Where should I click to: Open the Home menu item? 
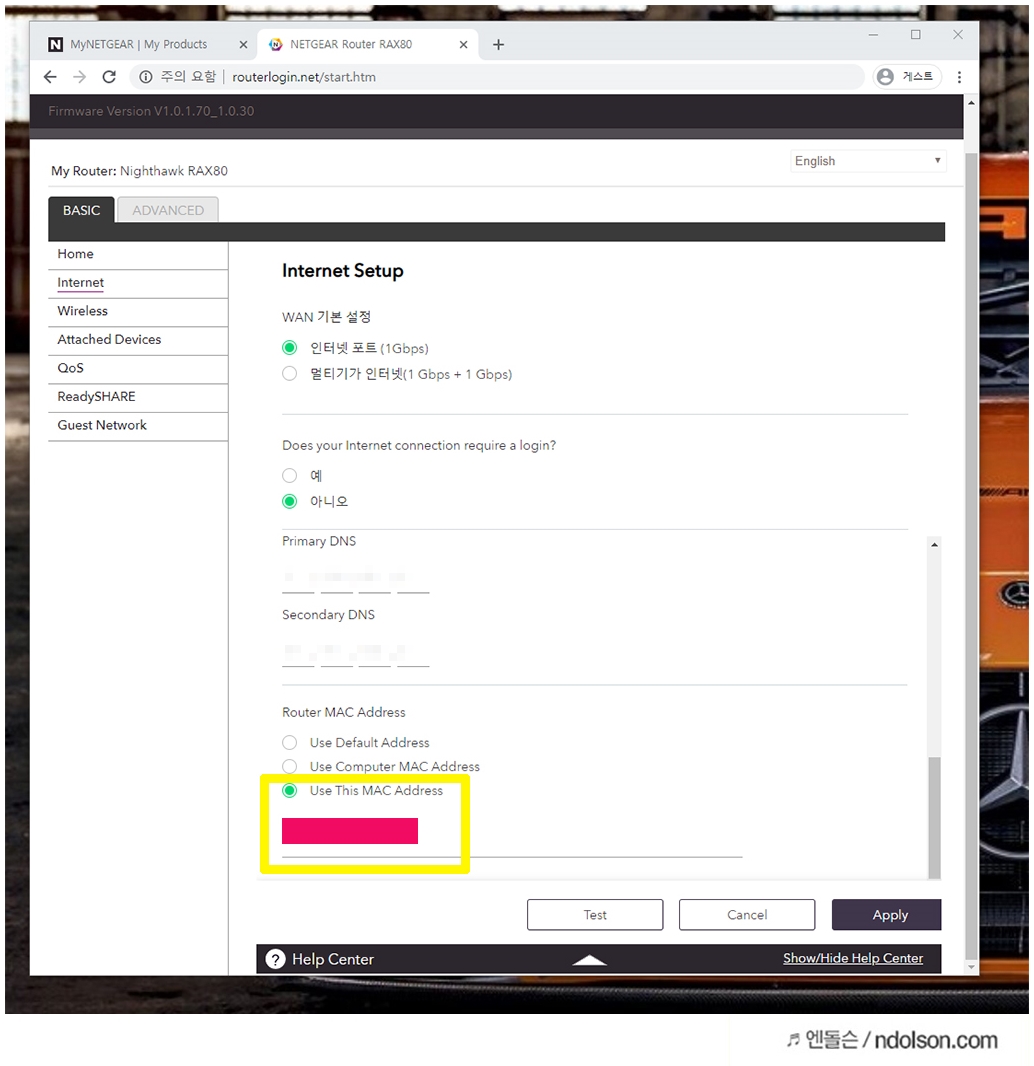[138, 254]
